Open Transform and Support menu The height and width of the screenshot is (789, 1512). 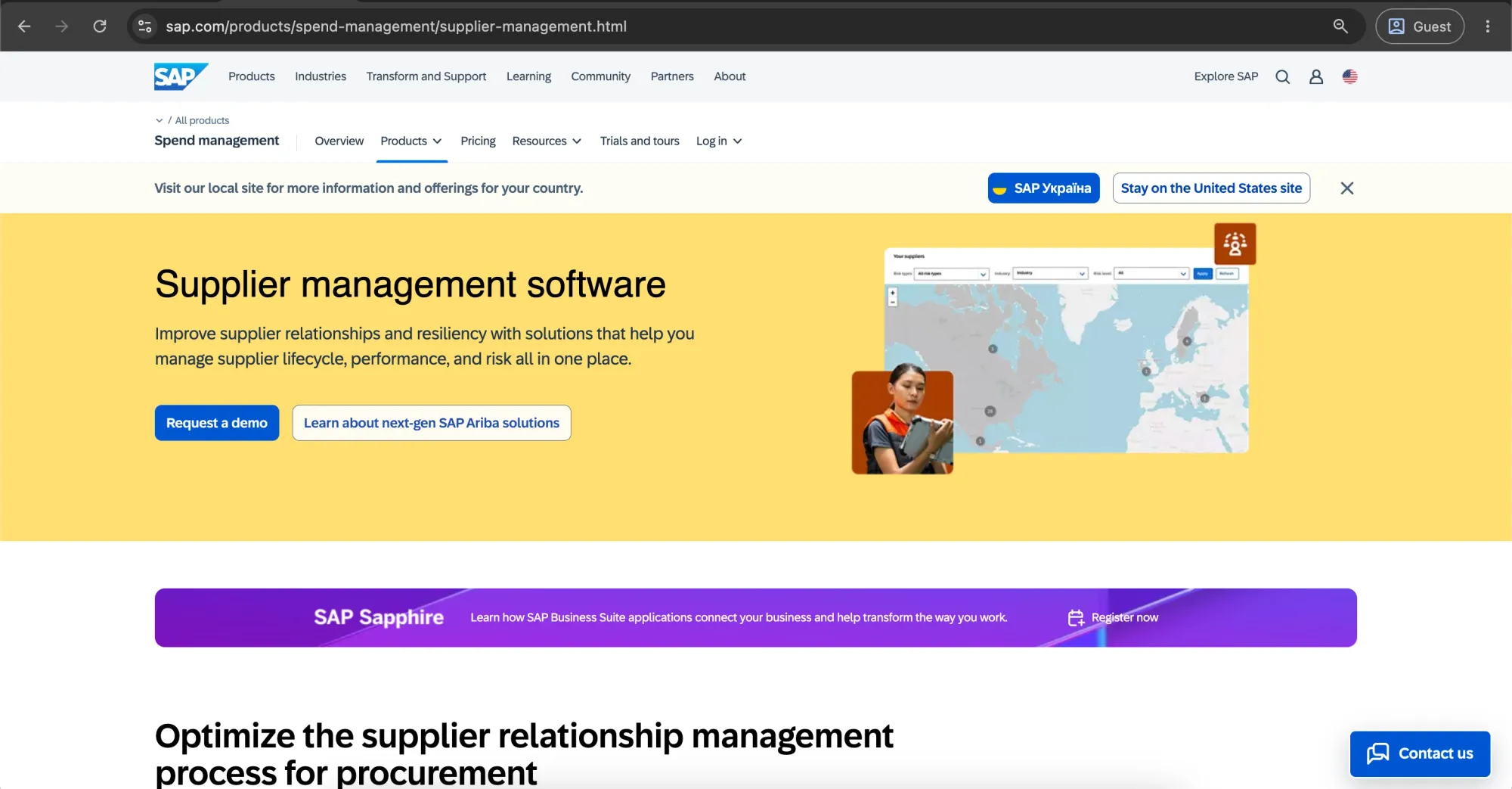coord(426,76)
